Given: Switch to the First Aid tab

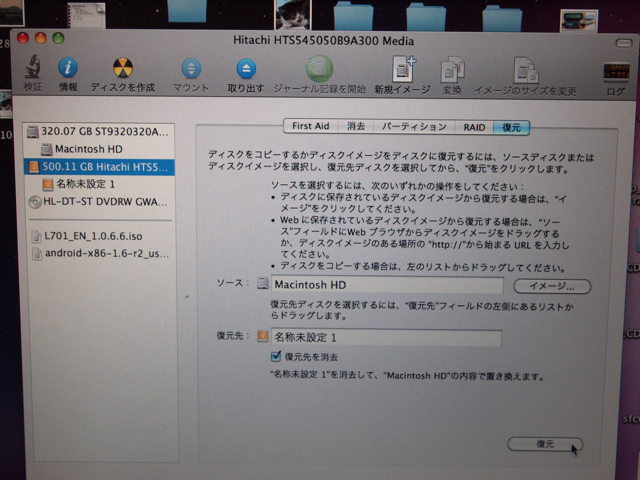Looking at the screenshot, I should pos(310,127).
